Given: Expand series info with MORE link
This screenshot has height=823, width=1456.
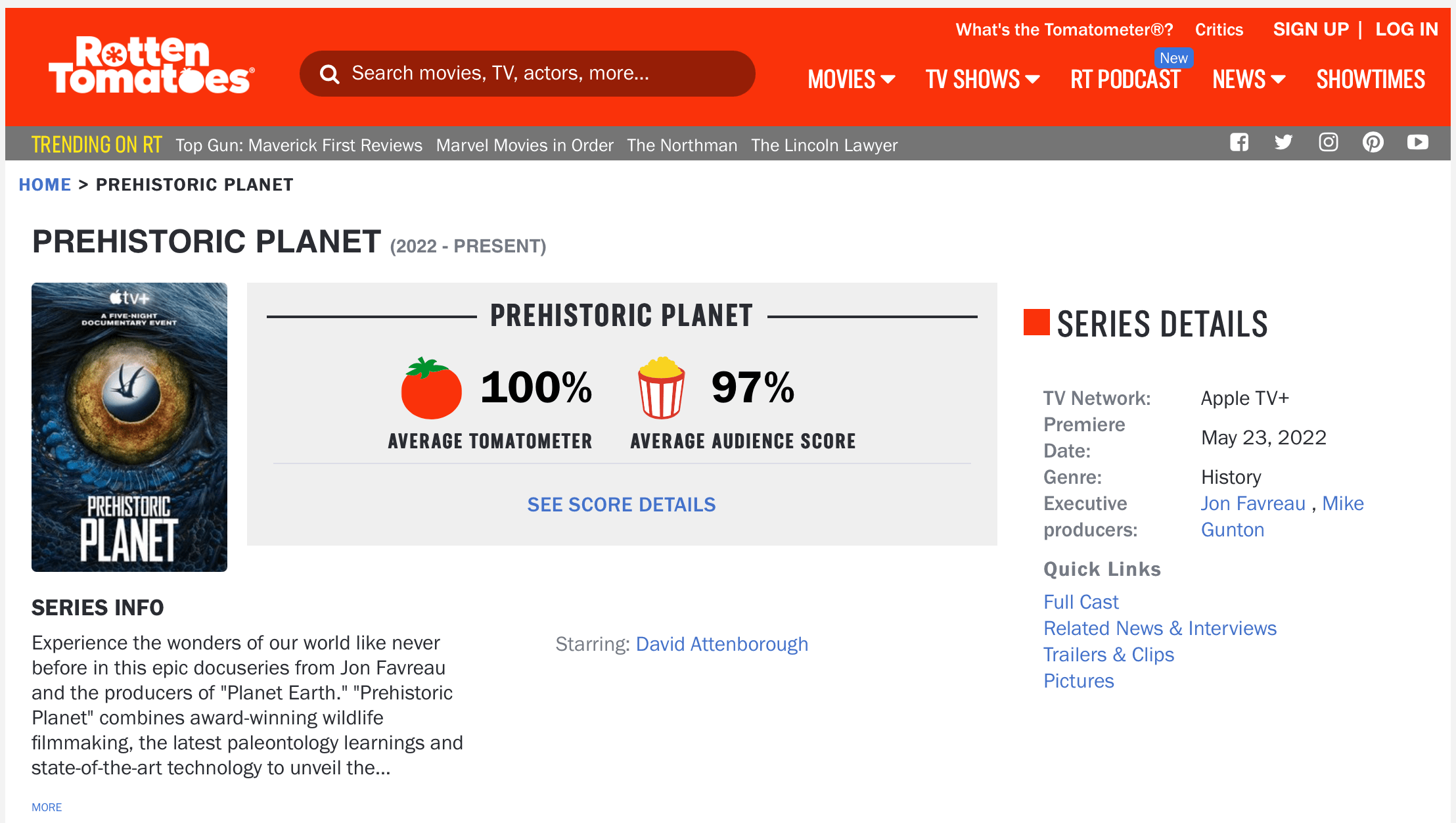Looking at the screenshot, I should pyautogui.click(x=47, y=807).
